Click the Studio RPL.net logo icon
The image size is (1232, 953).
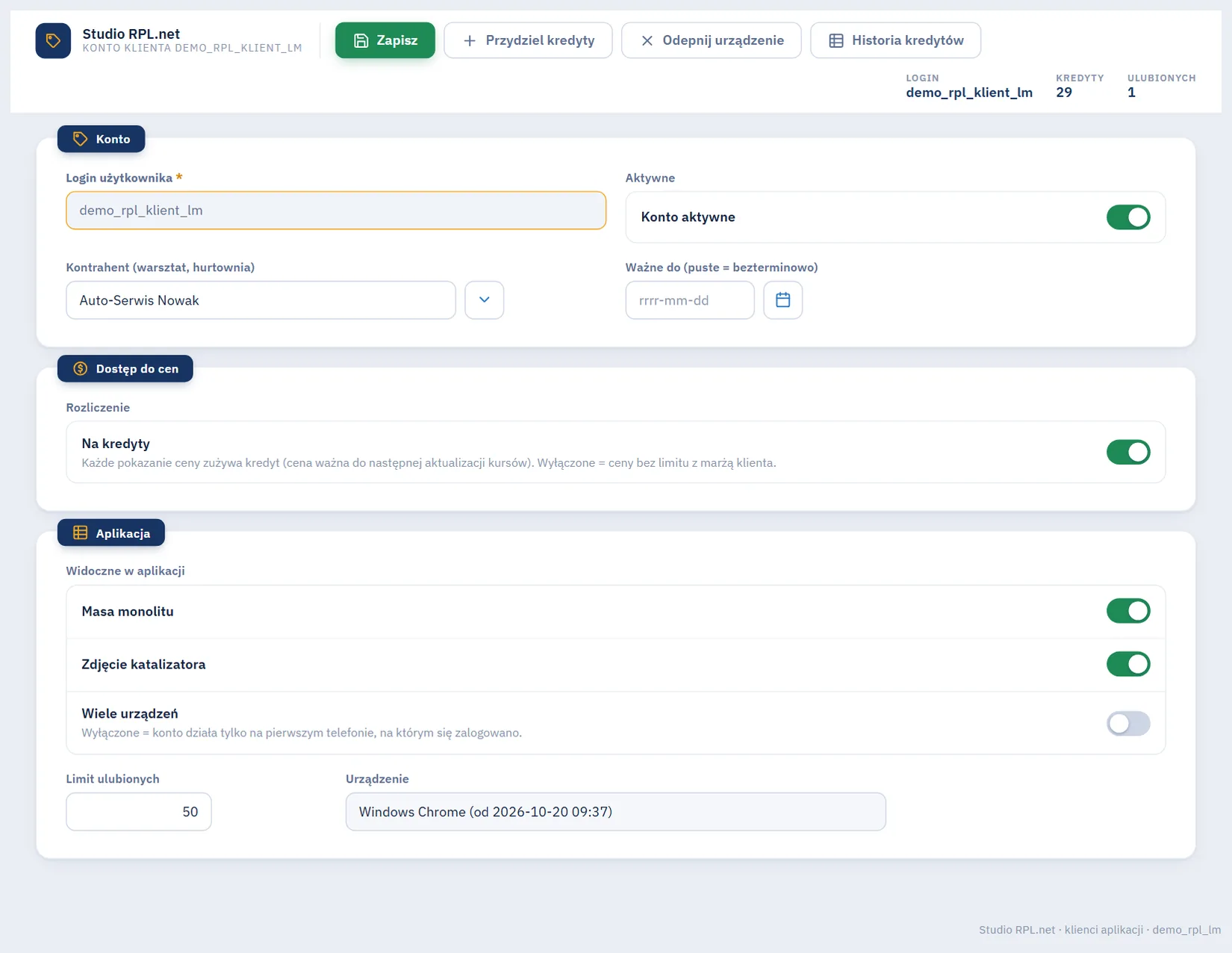click(x=53, y=40)
